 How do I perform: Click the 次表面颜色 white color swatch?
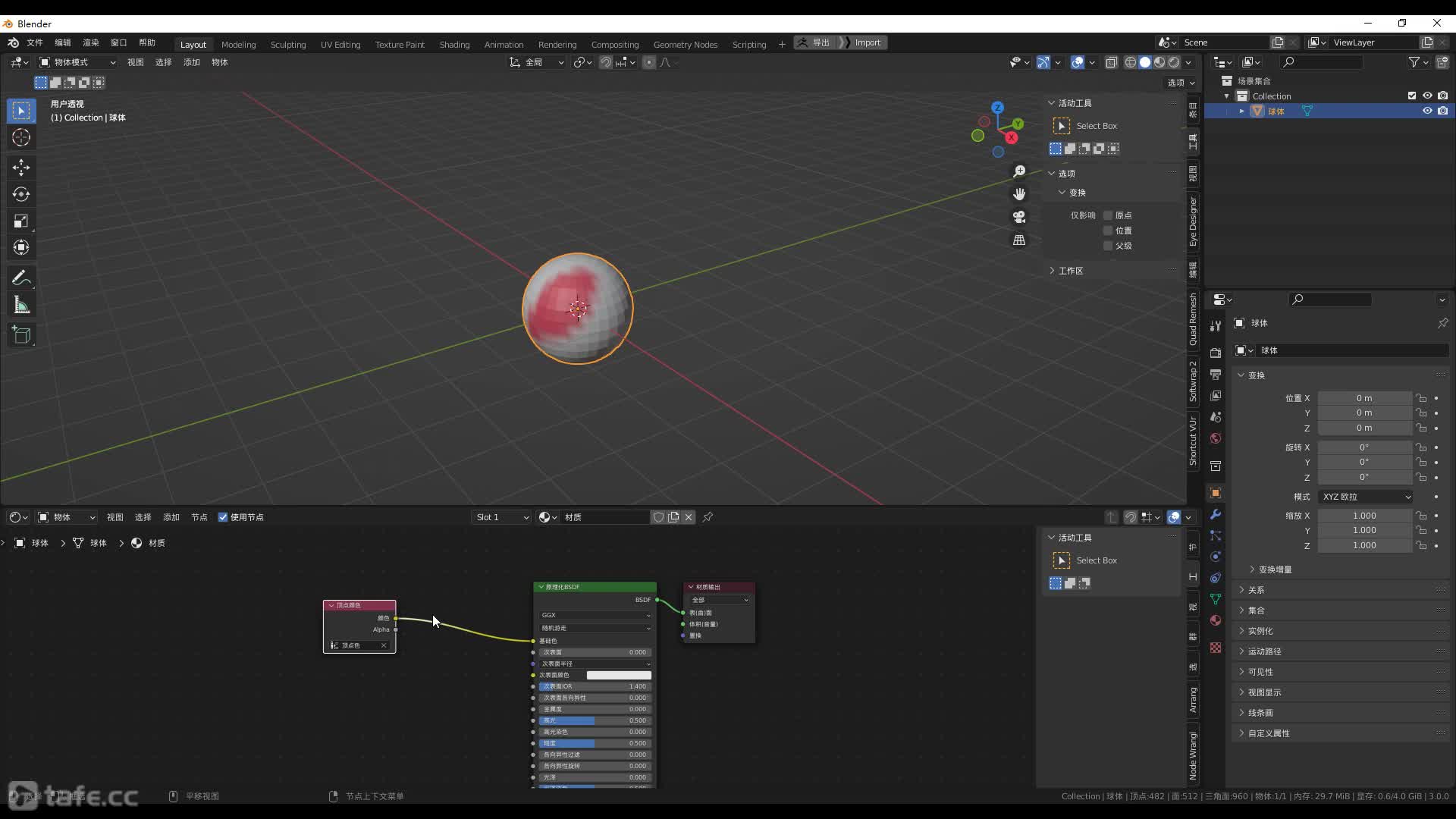(619, 675)
